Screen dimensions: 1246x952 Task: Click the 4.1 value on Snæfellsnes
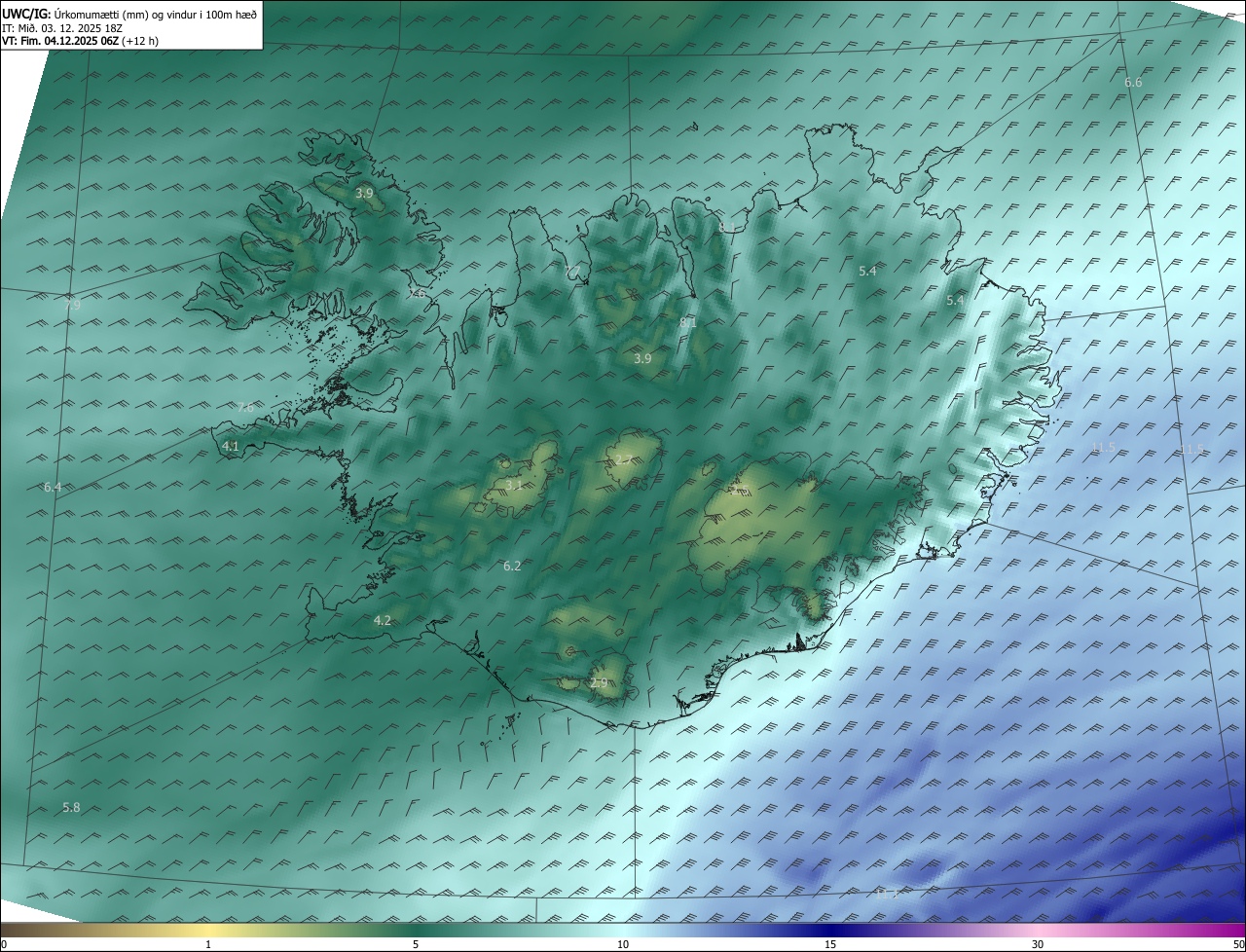pyautogui.click(x=231, y=446)
